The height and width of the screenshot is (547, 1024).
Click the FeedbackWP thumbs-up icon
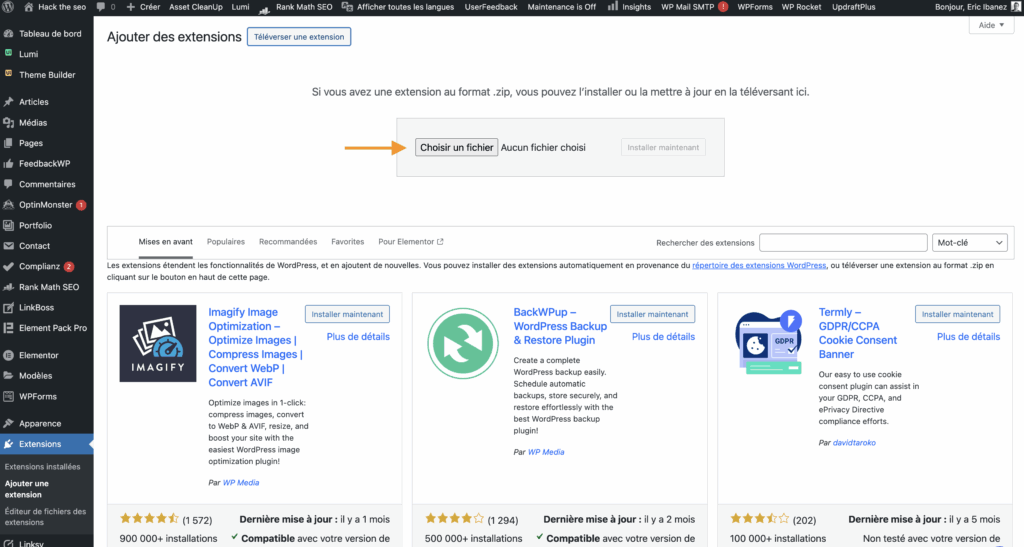(x=8, y=164)
